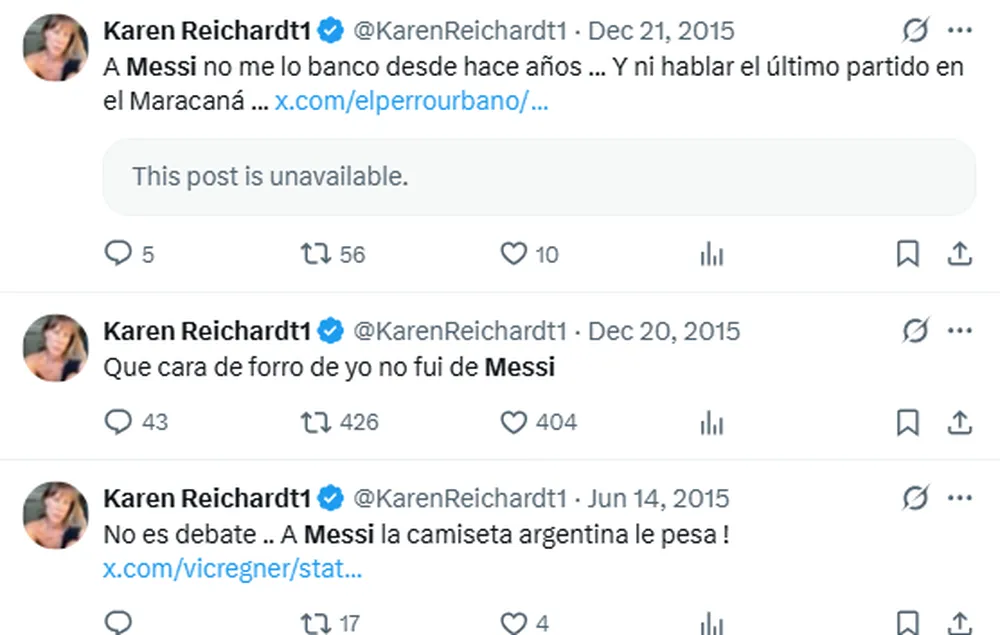1000x635 pixels.
Task: Bookmark the Dec 20, 2015 tweet
Action: [907, 422]
